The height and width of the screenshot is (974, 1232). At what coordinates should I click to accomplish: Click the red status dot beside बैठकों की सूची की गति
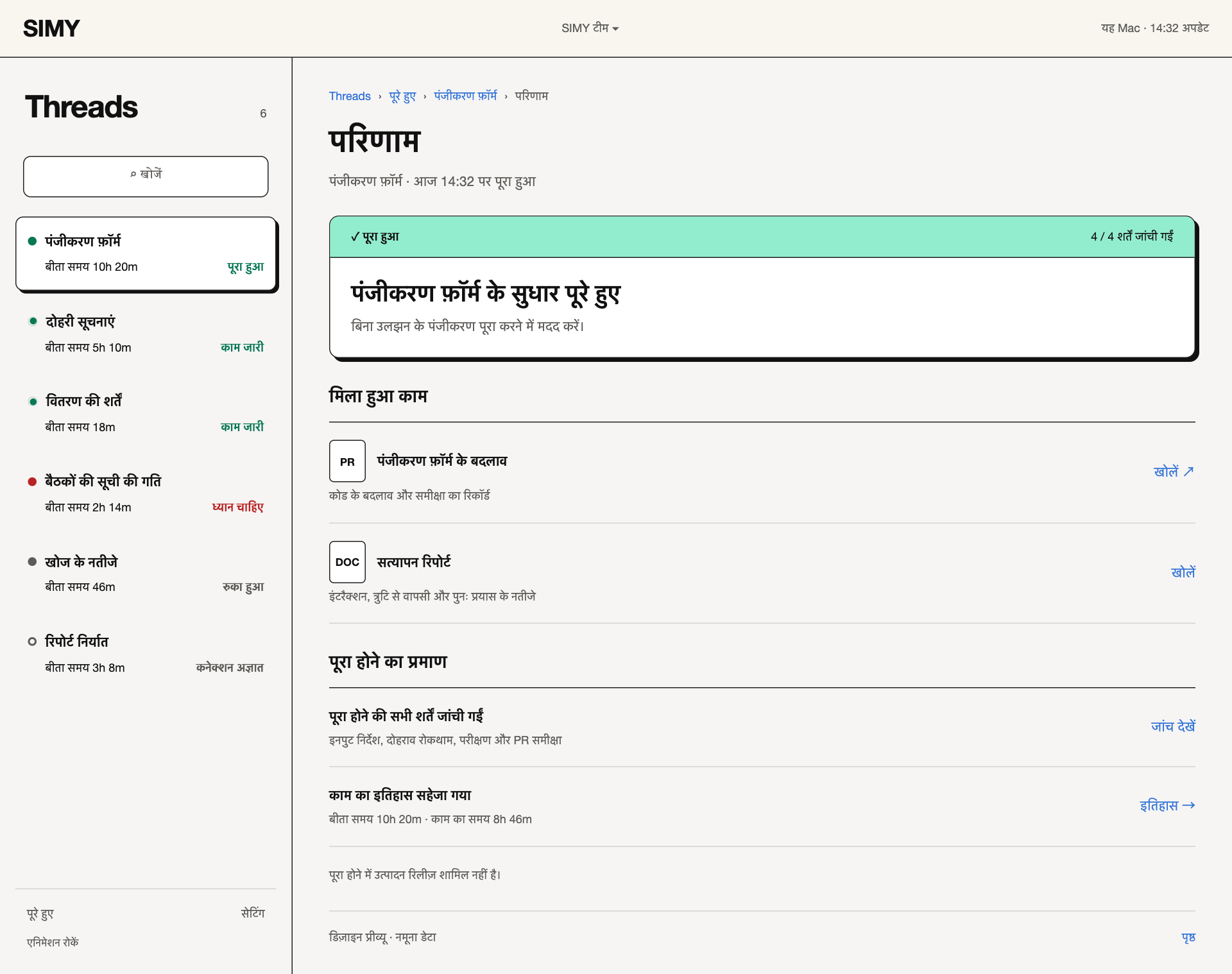tap(32, 481)
